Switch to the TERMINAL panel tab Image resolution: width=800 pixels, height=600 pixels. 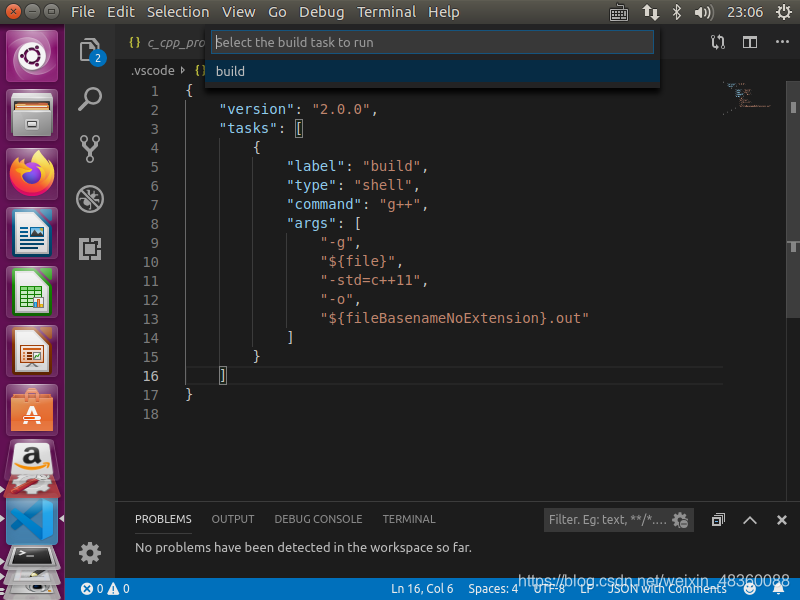coord(409,519)
